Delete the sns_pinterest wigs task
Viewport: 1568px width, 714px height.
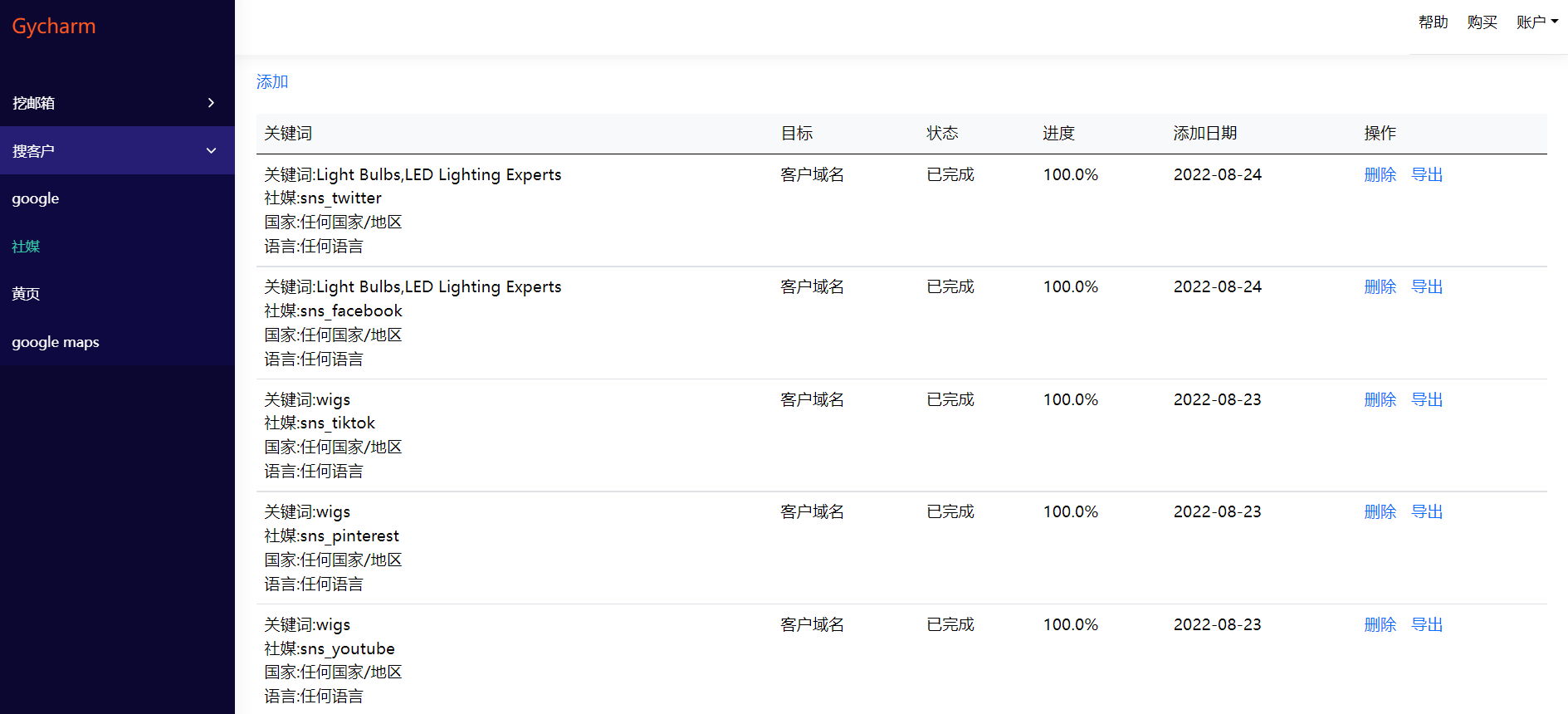pos(1380,511)
